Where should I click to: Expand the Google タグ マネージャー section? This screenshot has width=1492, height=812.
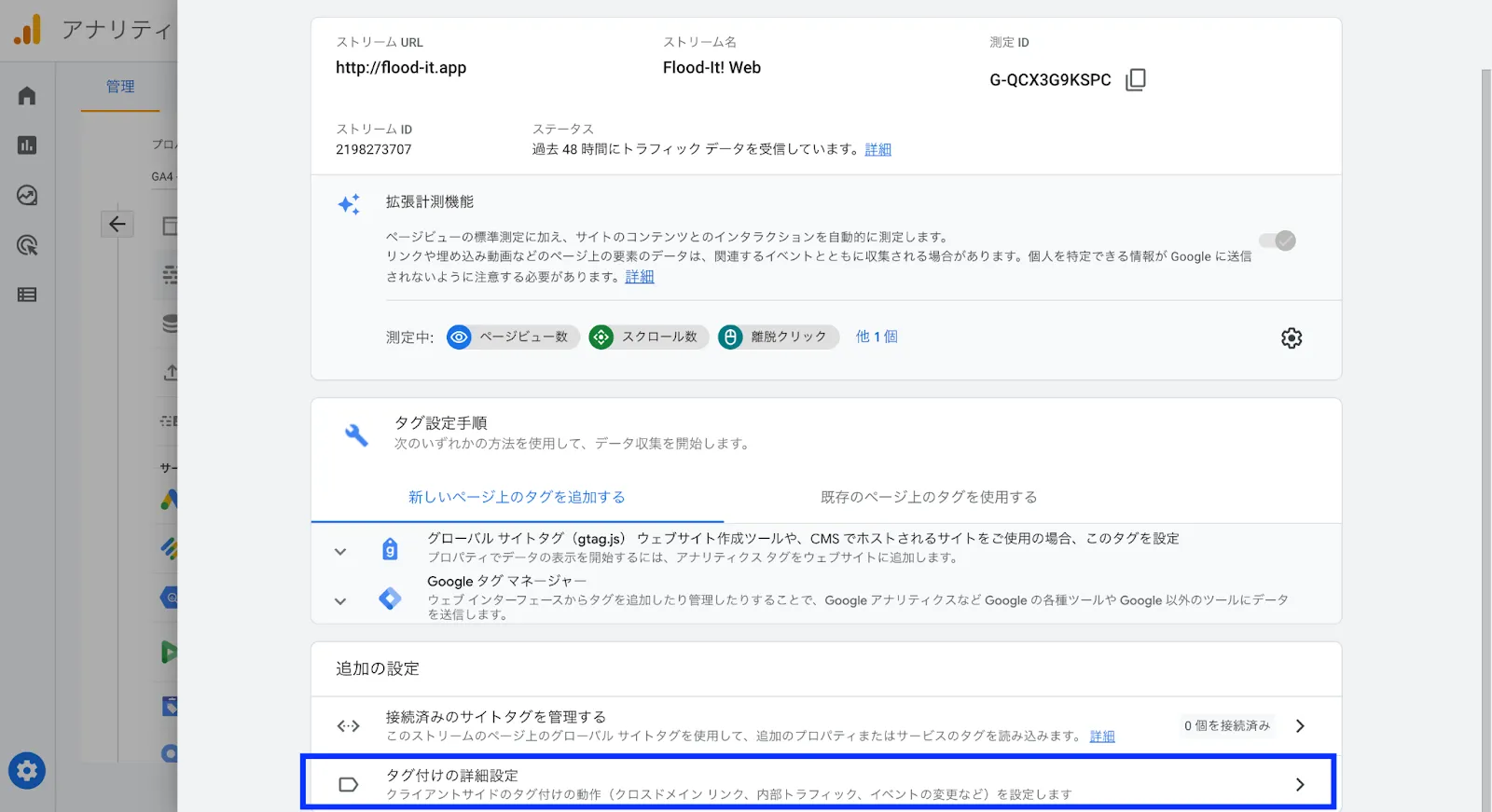coord(340,601)
